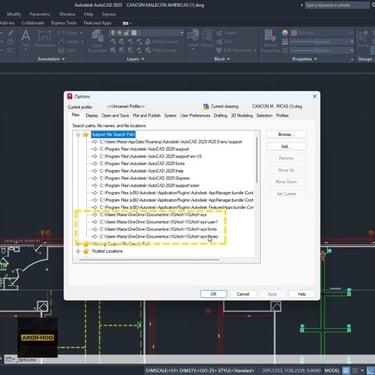Open the User Preferences tab

point(195,115)
